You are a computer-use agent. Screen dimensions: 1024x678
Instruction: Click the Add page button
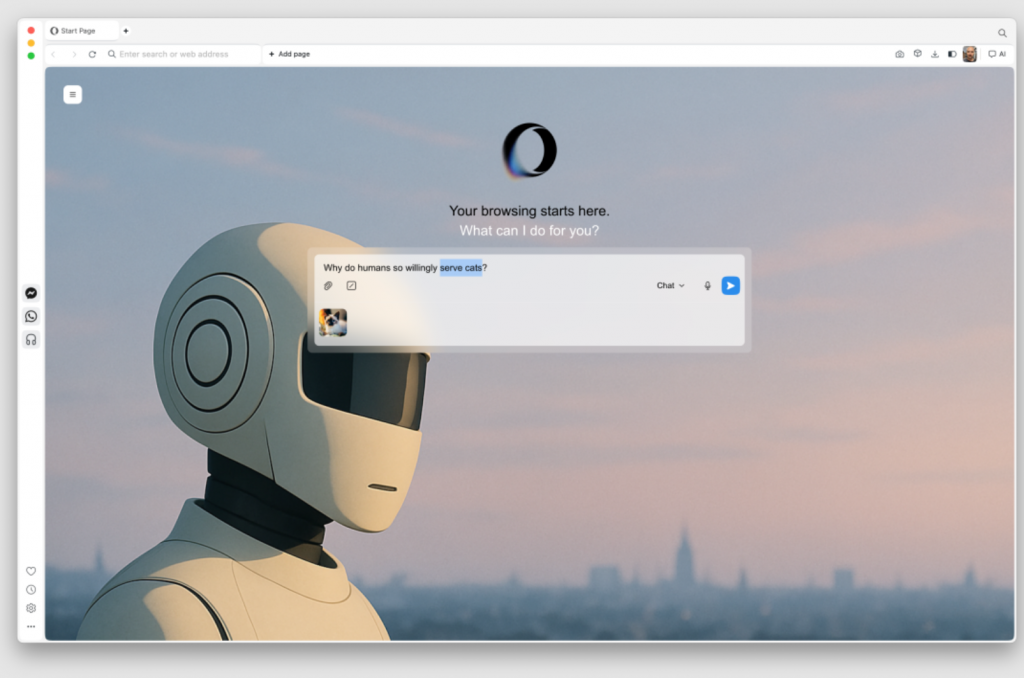click(289, 54)
